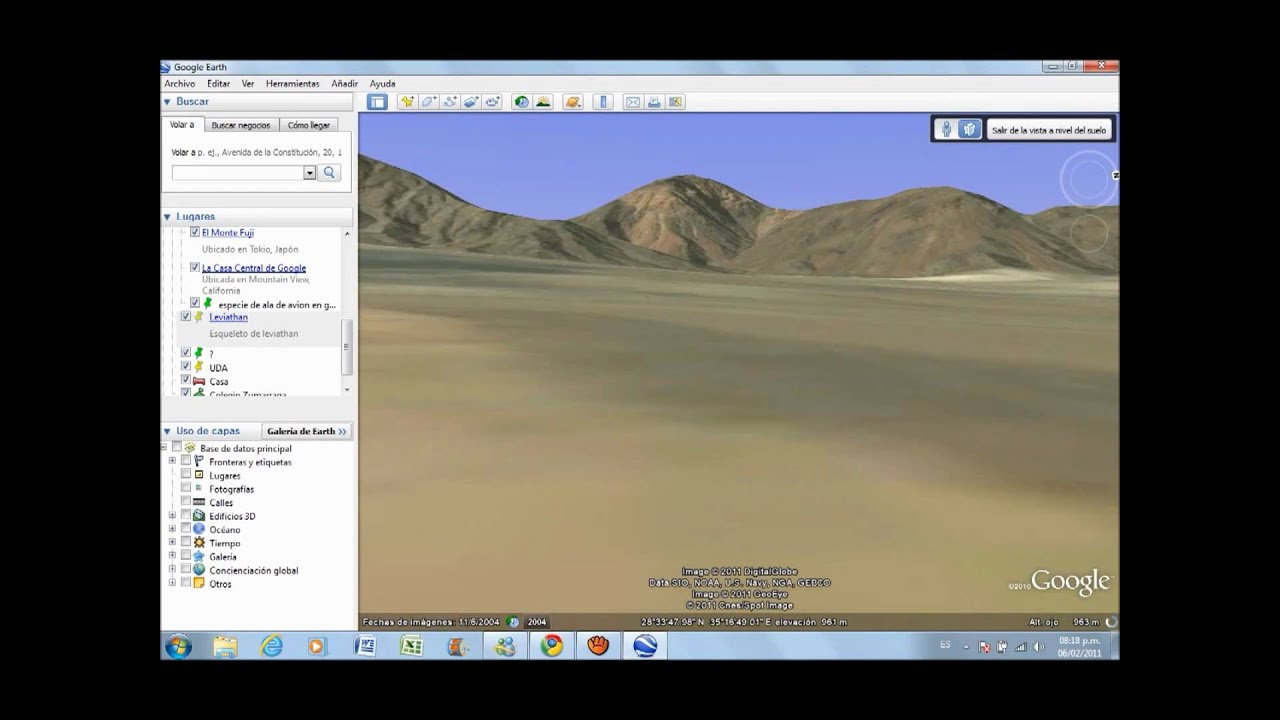This screenshot has width=1280, height=720.
Task: Open the planet switcher icon
Action: click(x=573, y=102)
